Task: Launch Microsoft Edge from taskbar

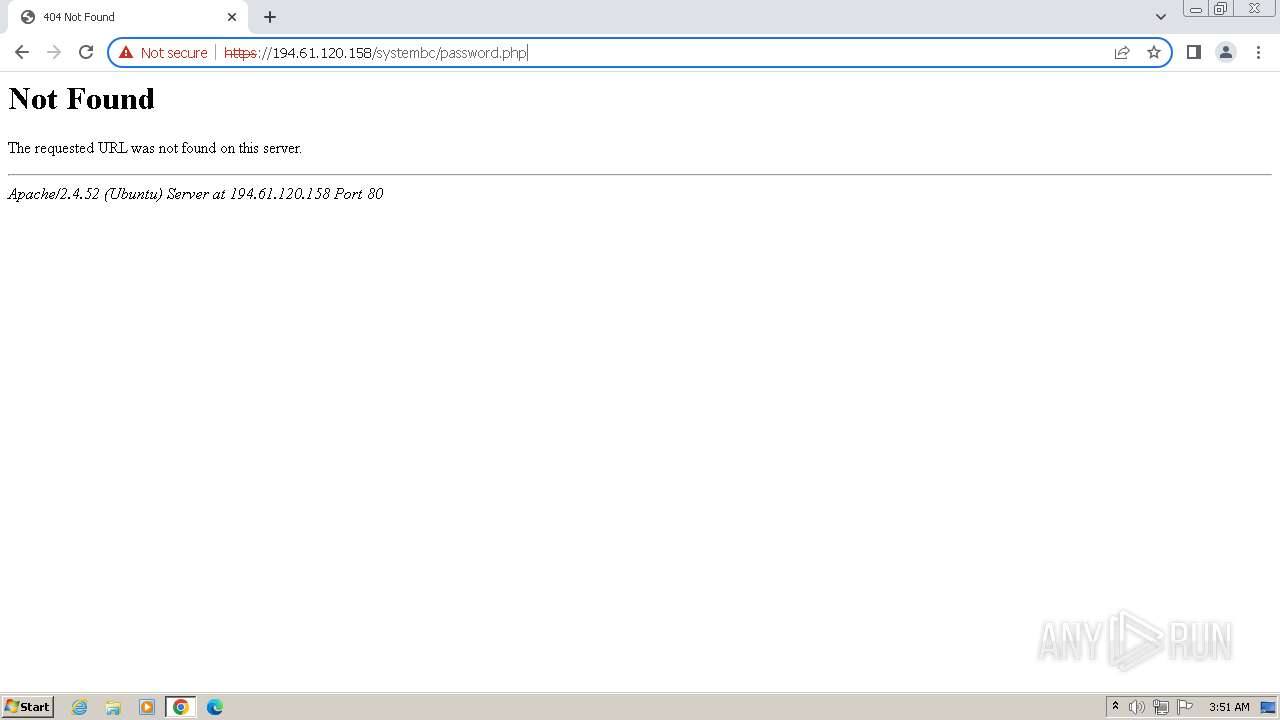Action: point(215,707)
